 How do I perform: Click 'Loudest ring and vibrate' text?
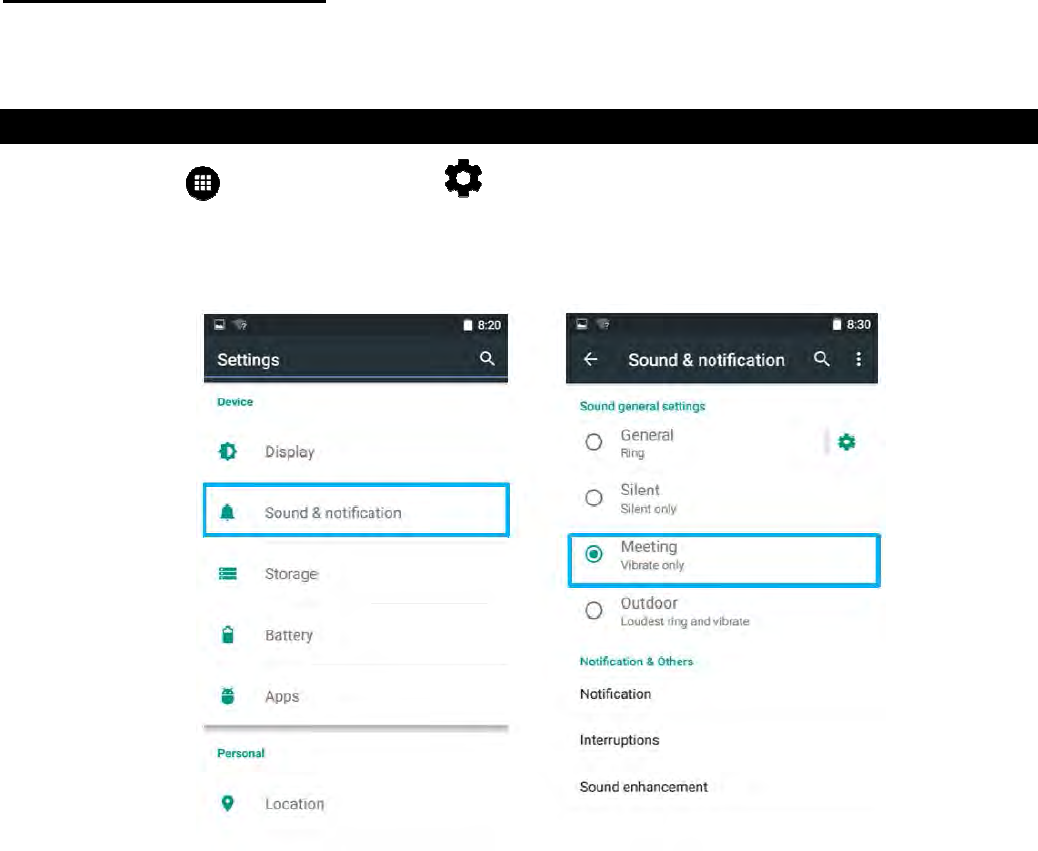(684, 621)
